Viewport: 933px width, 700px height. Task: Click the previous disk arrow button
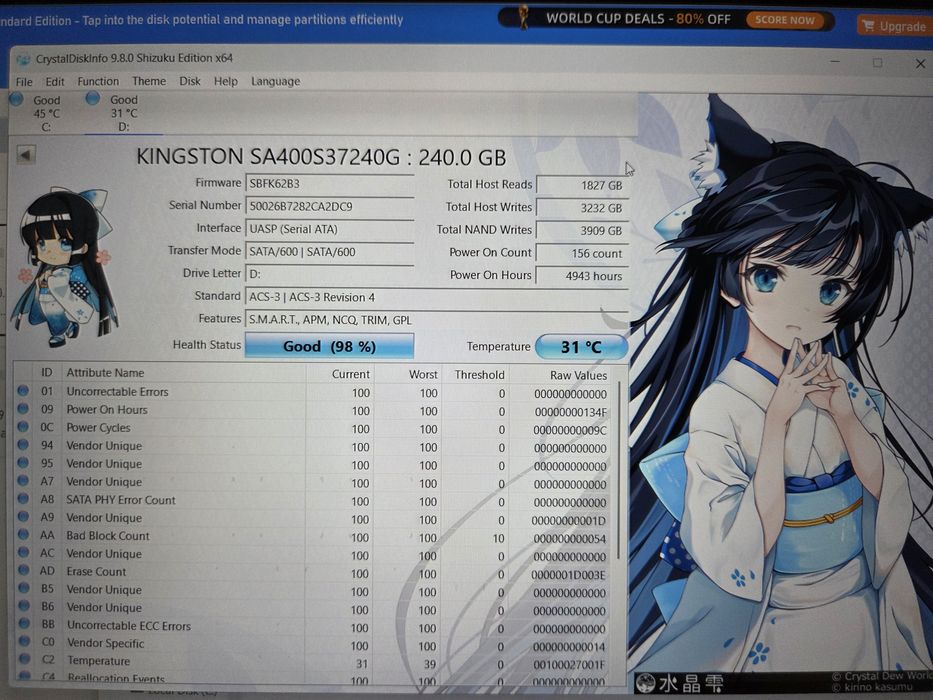pyautogui.click(x=26, y=155)
